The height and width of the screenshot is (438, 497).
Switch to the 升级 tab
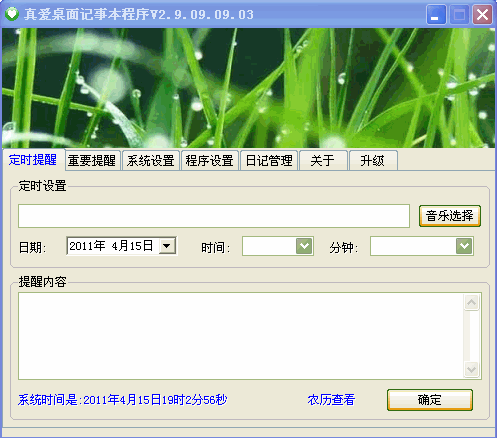pyautogui.click(x=373, y=161)
